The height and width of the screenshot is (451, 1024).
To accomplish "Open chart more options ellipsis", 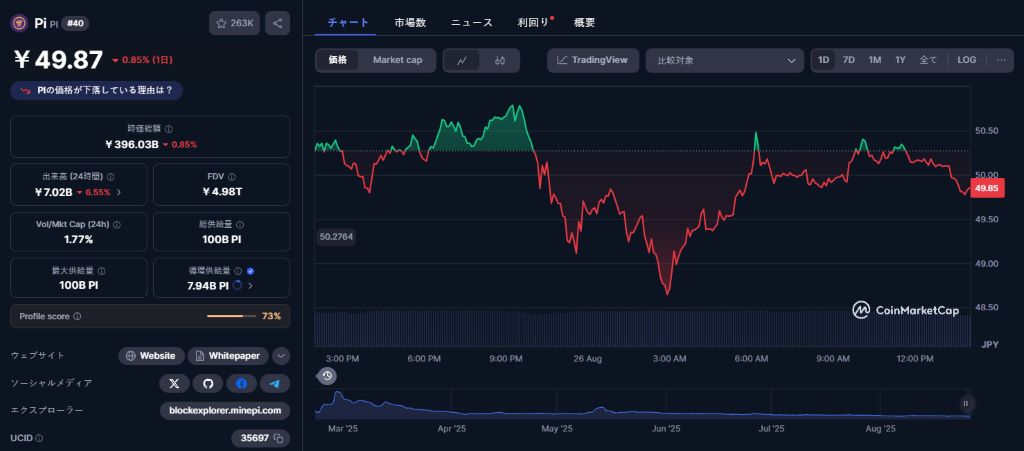I will [x=1001, y=60].
